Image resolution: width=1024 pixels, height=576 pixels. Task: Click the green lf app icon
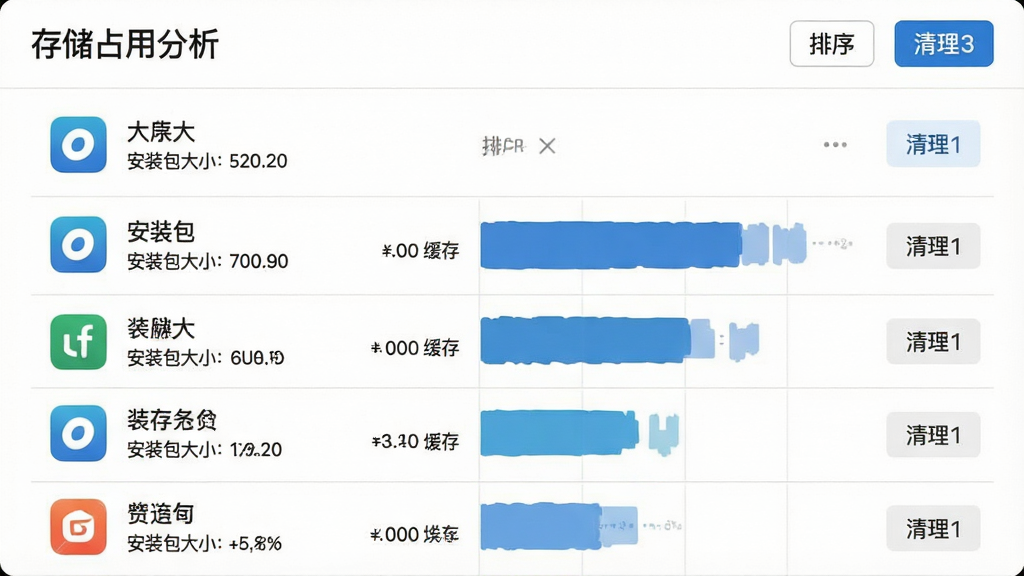[78, 342]
